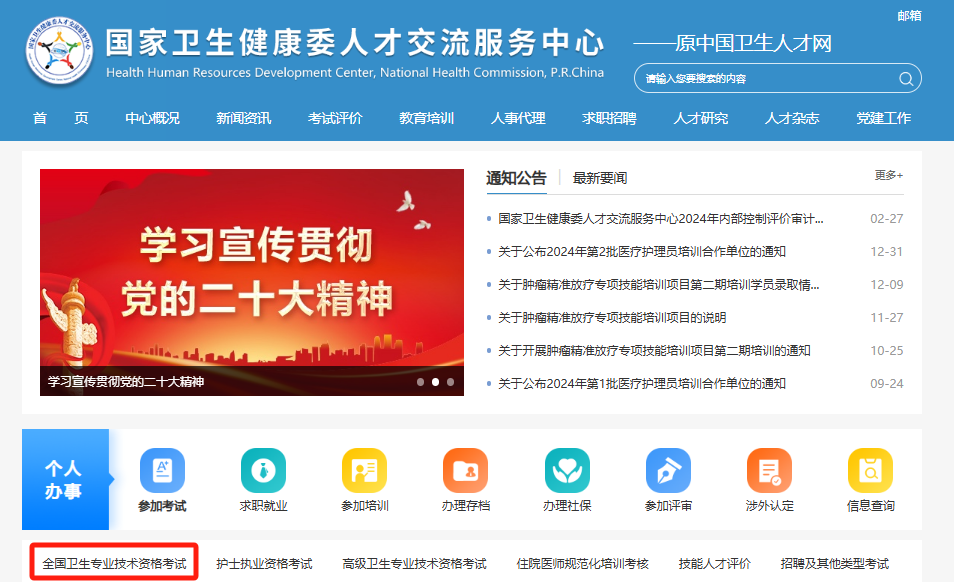Open the 新闻资讯 menu

click(243, 118)
